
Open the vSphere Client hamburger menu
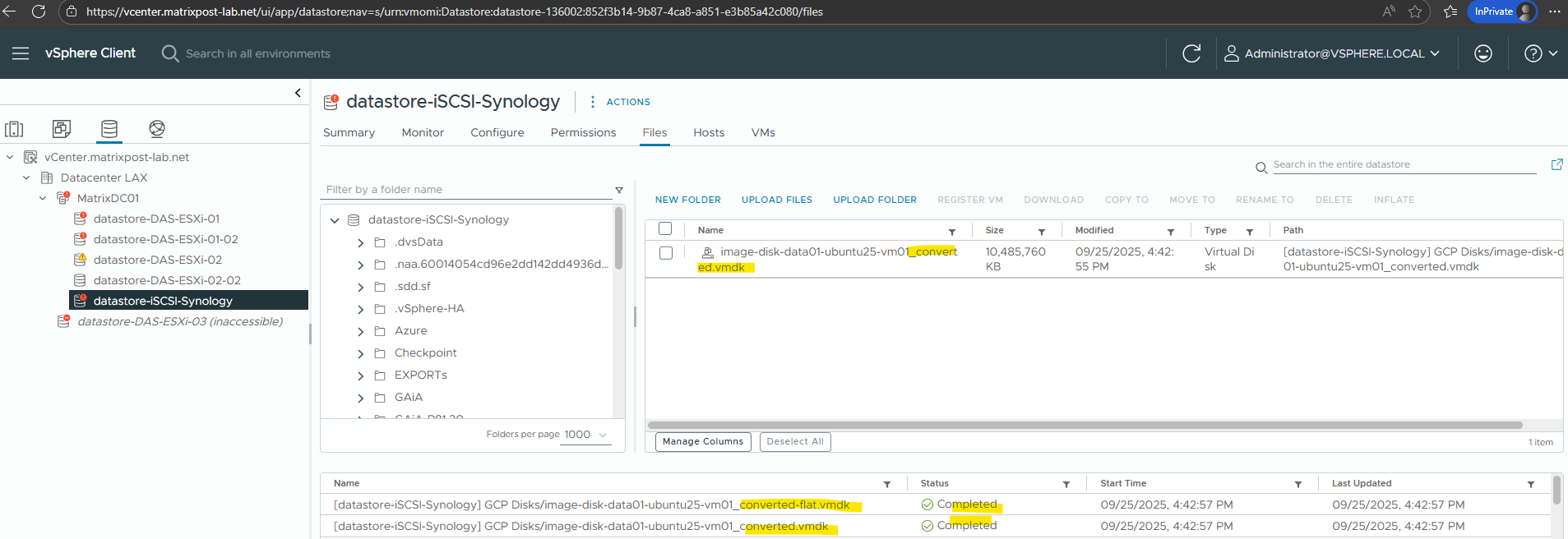tap(21, 53)
